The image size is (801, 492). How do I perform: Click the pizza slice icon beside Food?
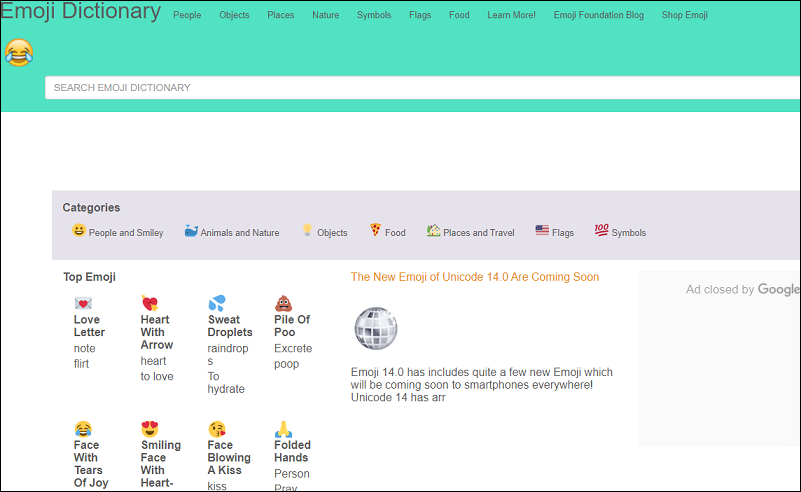(x=375, y=230)
